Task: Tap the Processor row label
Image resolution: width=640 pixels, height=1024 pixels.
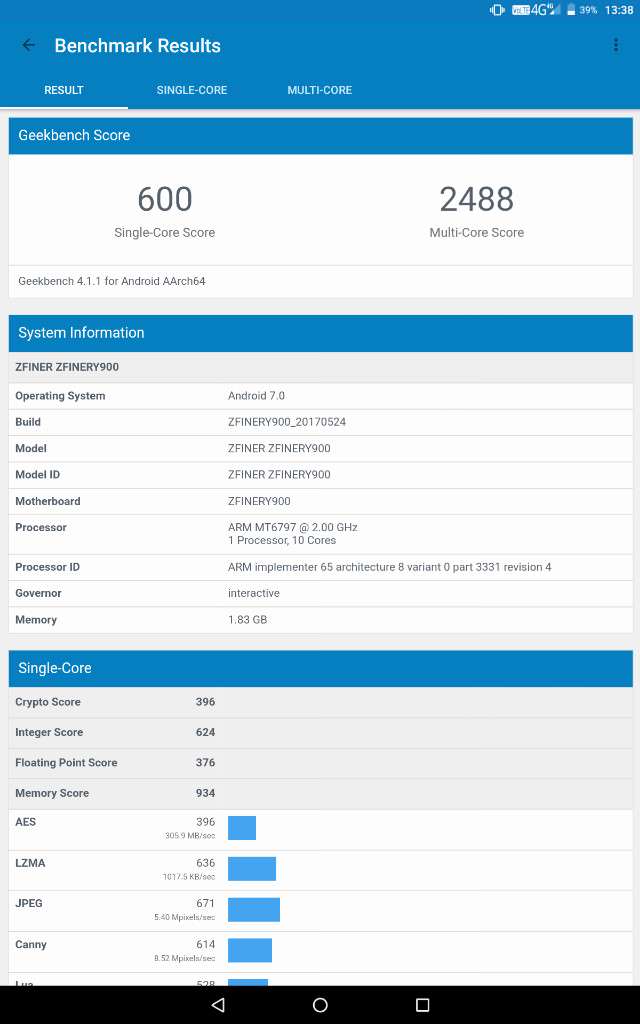Action: click(x=41, y=528)
